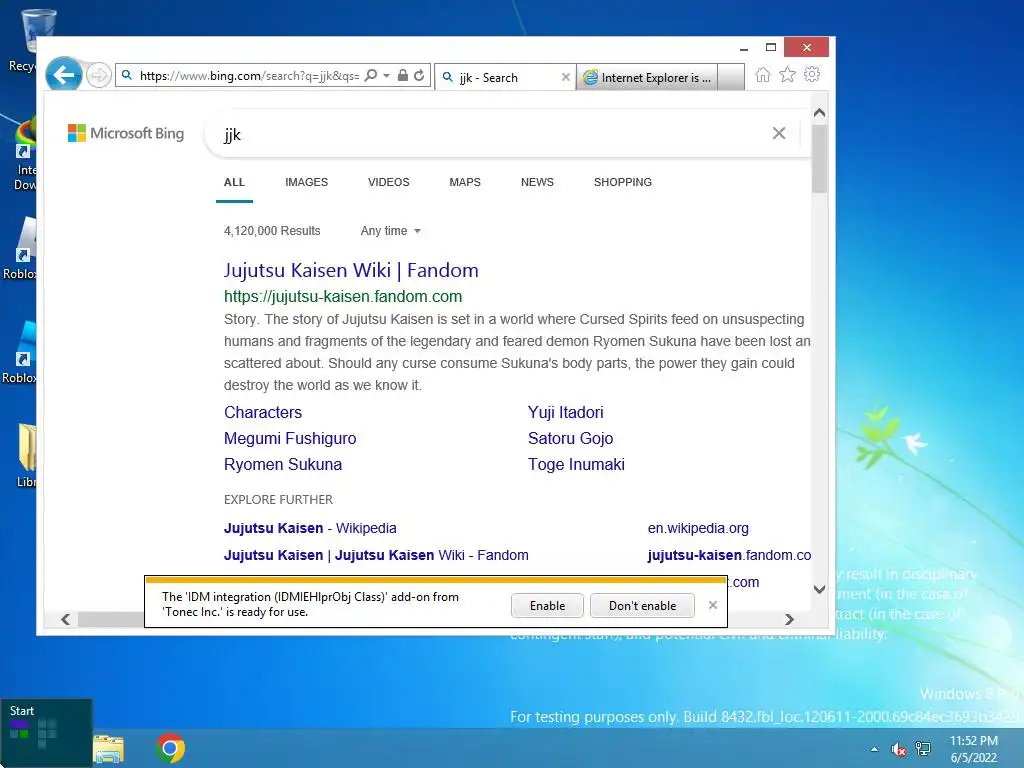Open the Toge Inumaki sublink
The width and height of the screenshot is (1024, 768).
point(576,465)
